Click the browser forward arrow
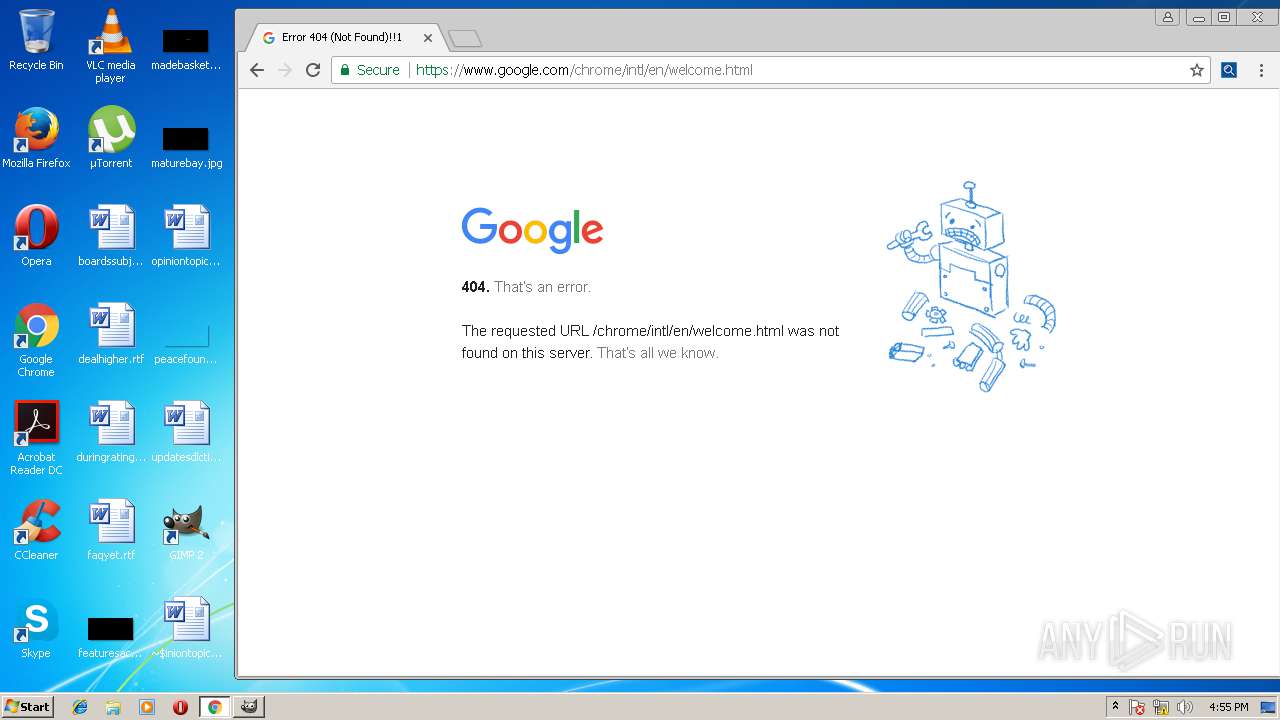The image size is (1280, 720). point(285,70)
